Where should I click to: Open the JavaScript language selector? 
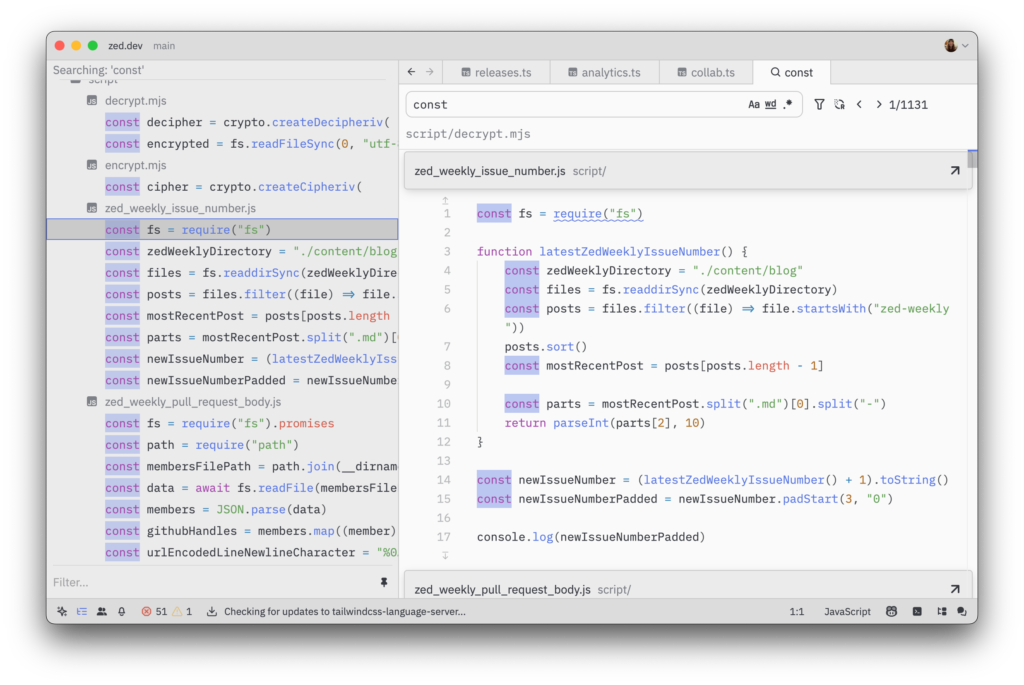[x=847, y=612]
